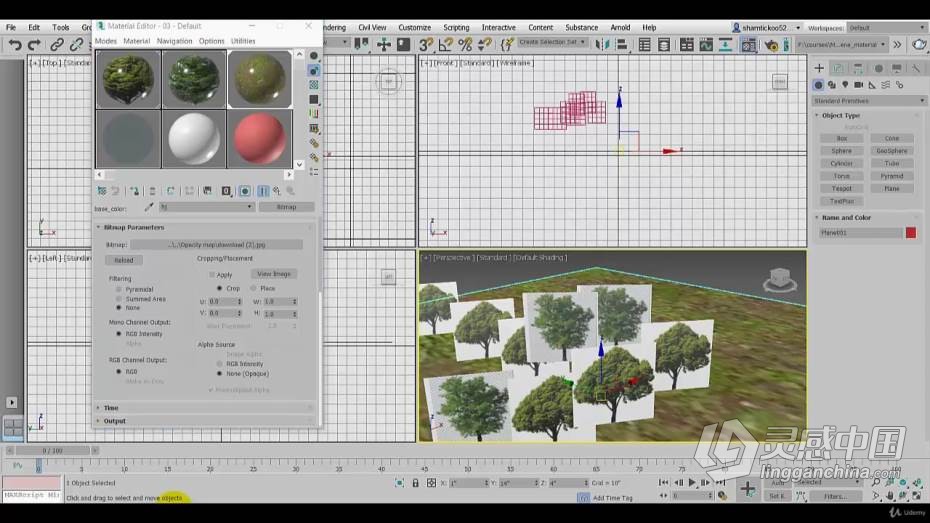The height and width of the screenshot is (523, 930).
Task: Click the Bitmap type button
Action: [x=286, y=207]
